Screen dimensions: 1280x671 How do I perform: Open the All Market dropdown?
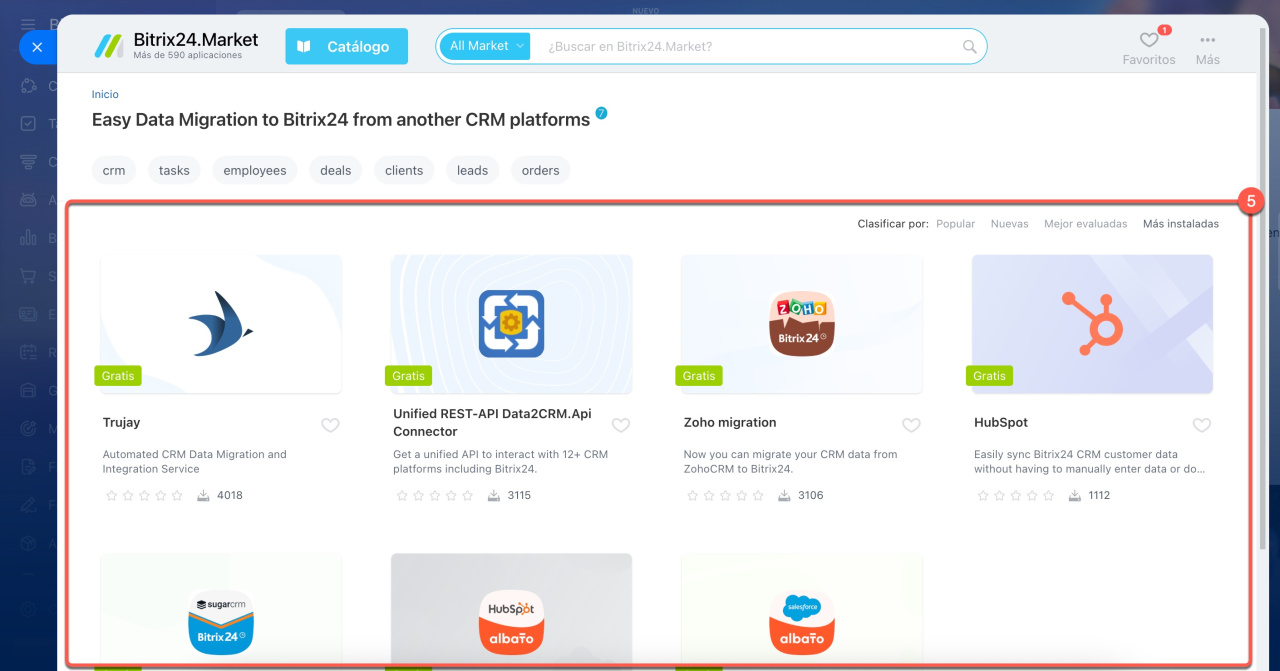[484, 46]
